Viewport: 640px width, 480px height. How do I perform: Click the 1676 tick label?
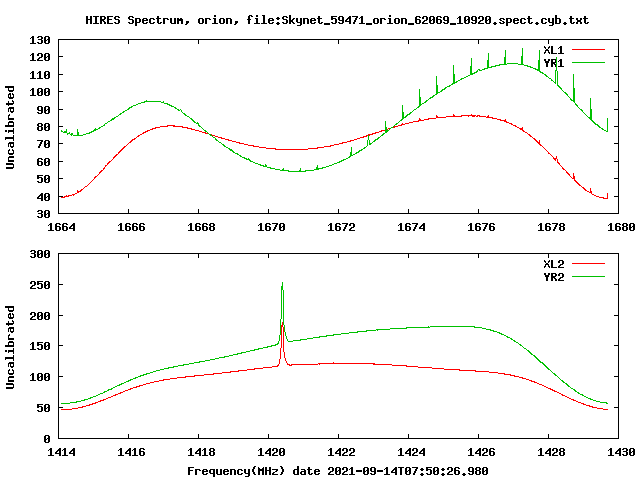click(x=481, y=227)
